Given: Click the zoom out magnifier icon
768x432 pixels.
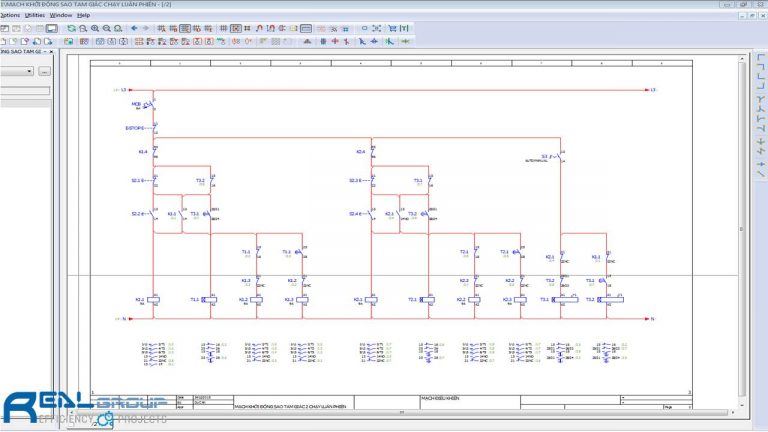Looking at the screenshot, I should (106, 28).
